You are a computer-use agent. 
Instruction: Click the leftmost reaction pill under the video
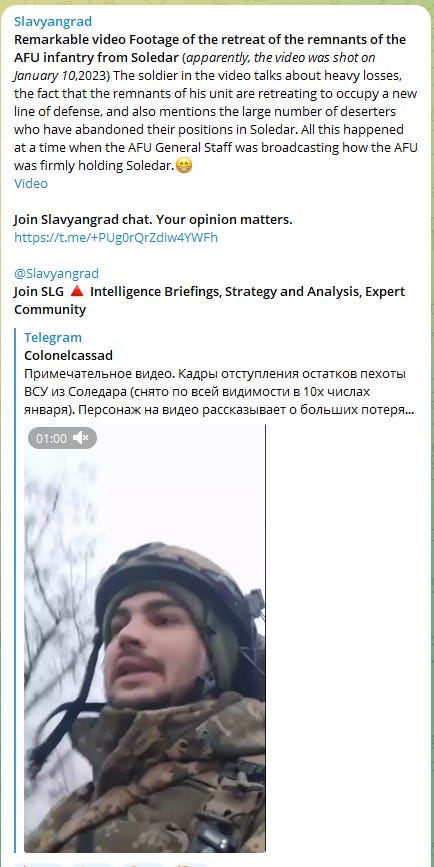(38, 864)
